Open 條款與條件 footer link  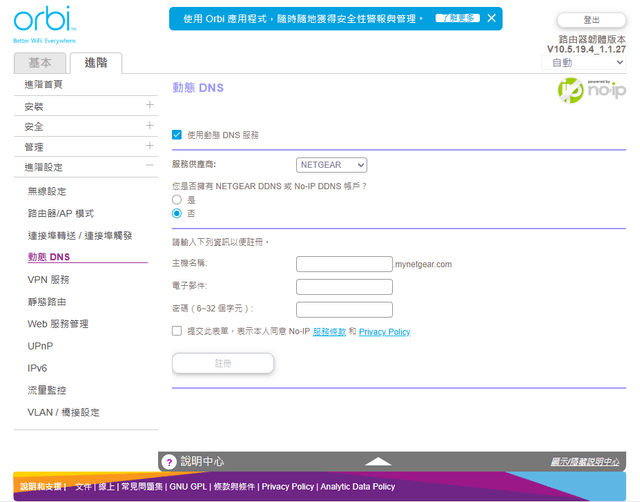point(234,486)
